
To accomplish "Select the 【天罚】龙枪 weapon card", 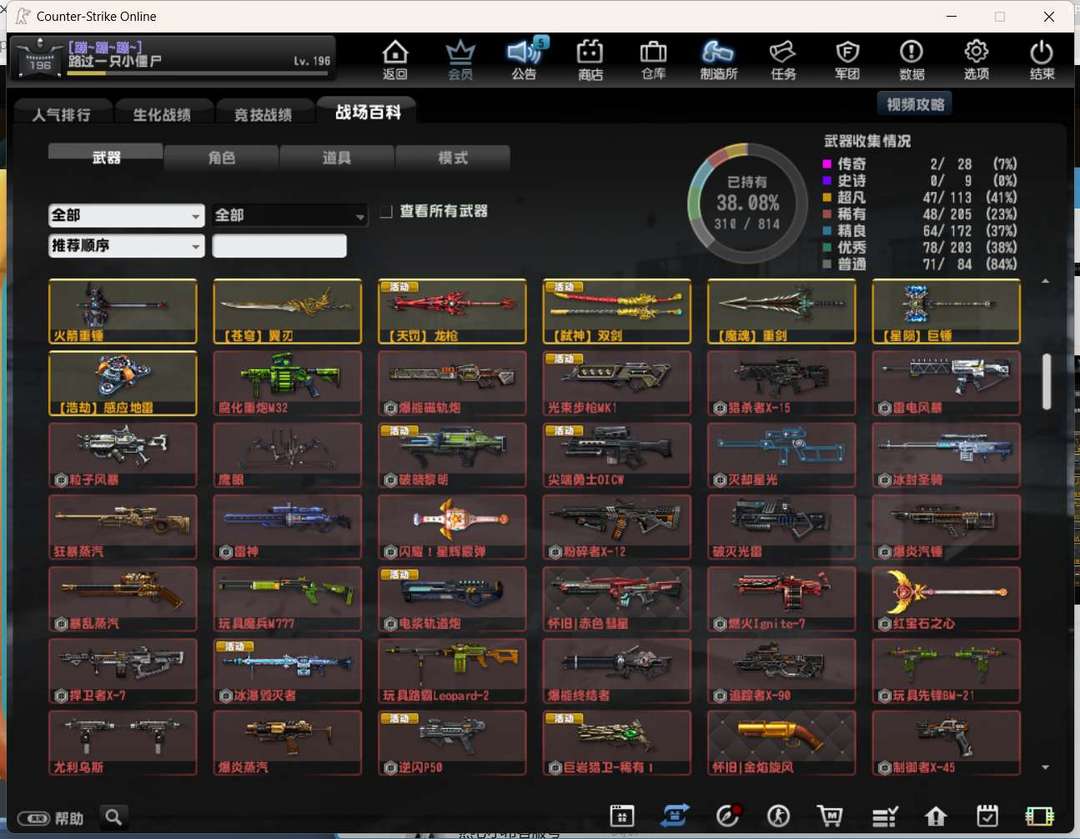I will pos(452,311).
